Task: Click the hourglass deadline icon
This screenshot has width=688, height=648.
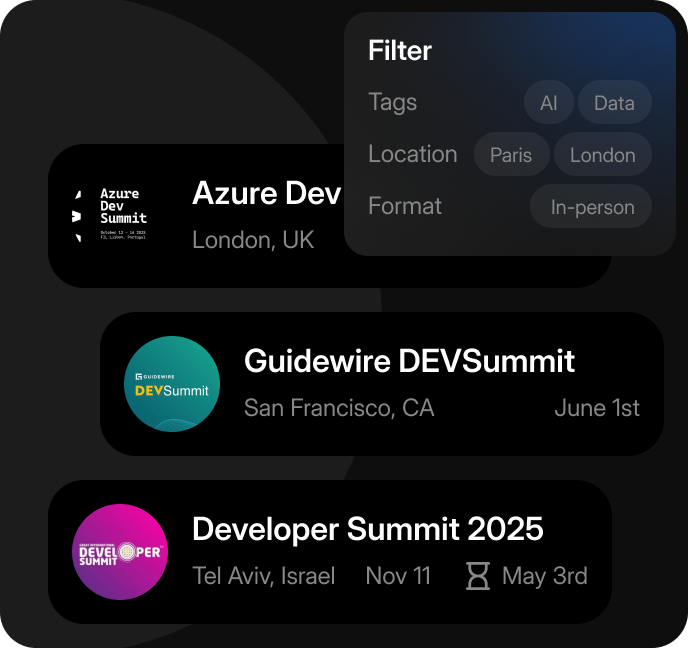Action: (x=478, y=576)
